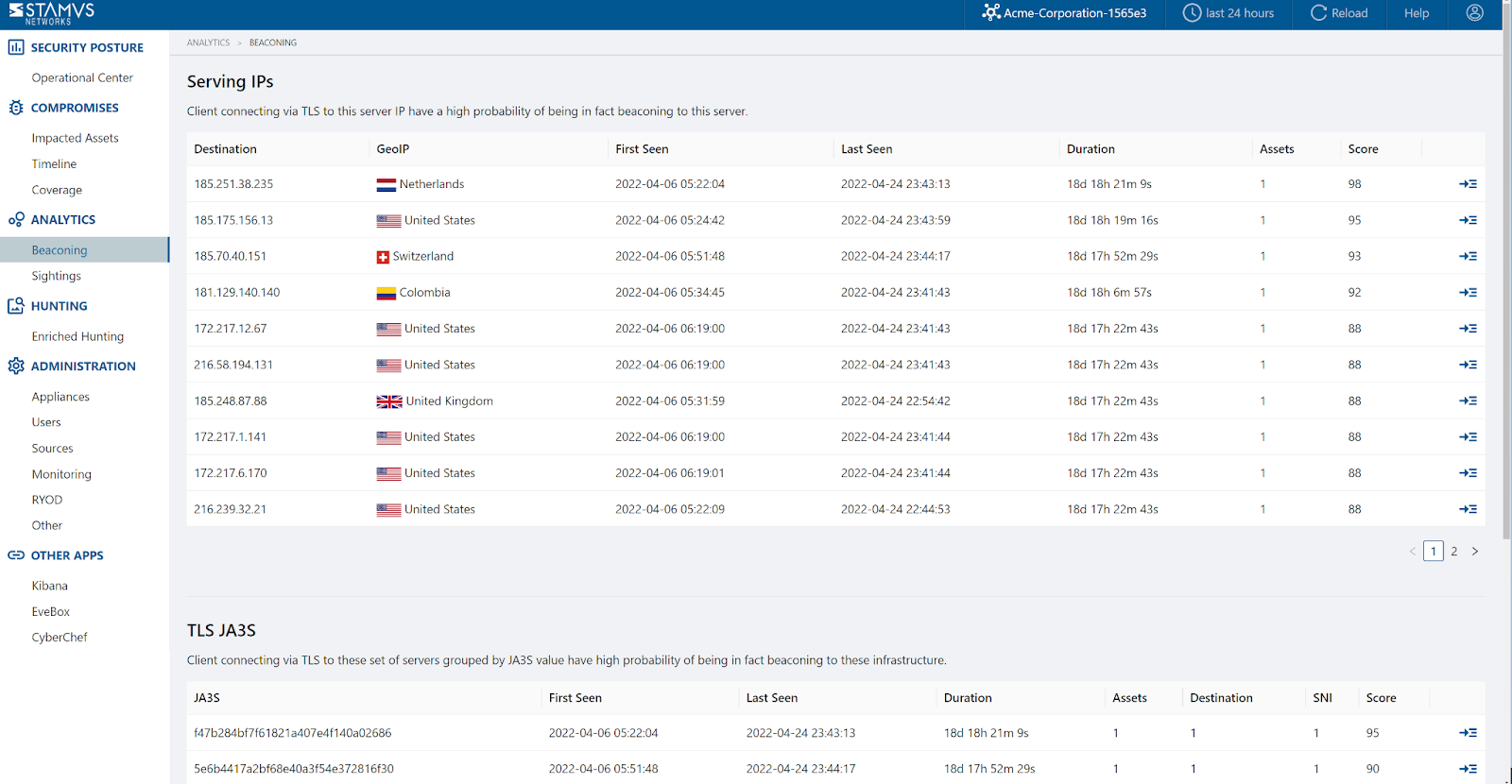Open investigation arrow for 185.251.38.235 row
The width and height of the screenshot is (1512, 784).
pyautogui.click(x=1468, y=184)
